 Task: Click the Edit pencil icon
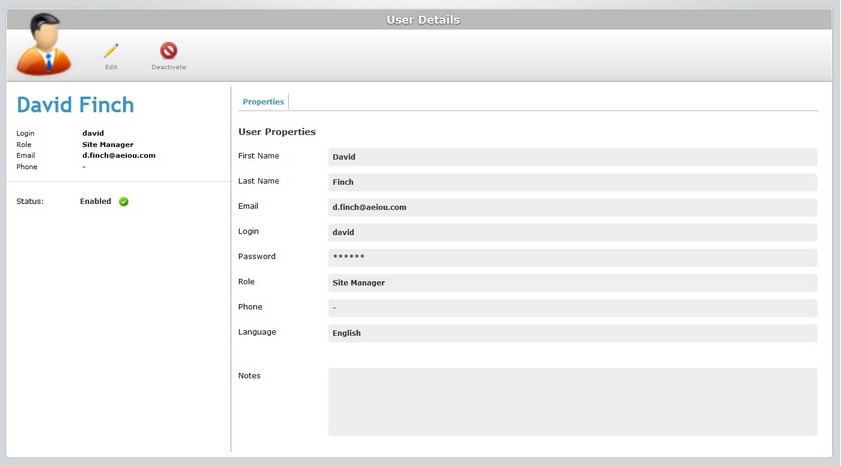(x=111, y=51)
